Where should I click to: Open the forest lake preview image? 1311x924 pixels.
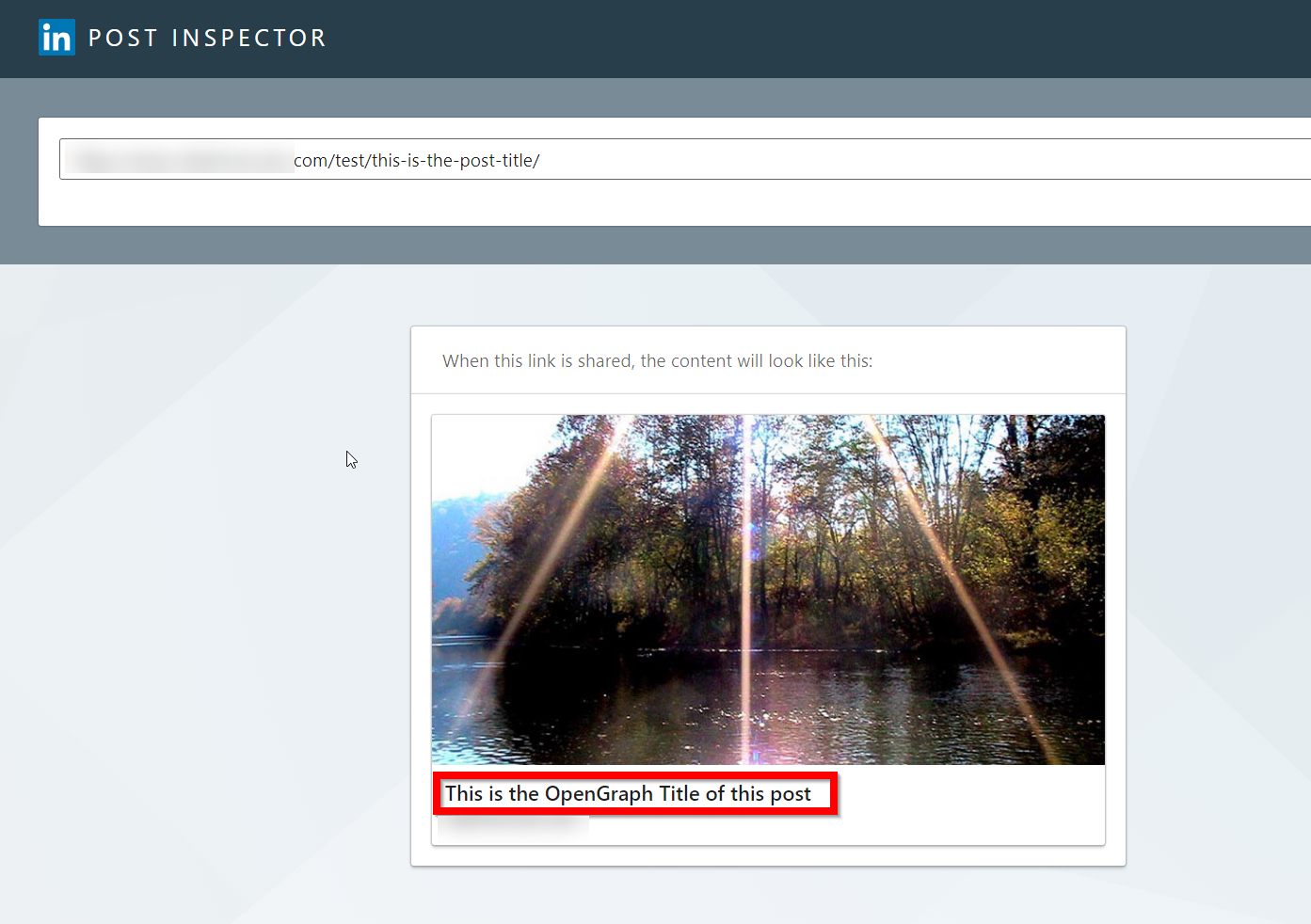point(768,590)
